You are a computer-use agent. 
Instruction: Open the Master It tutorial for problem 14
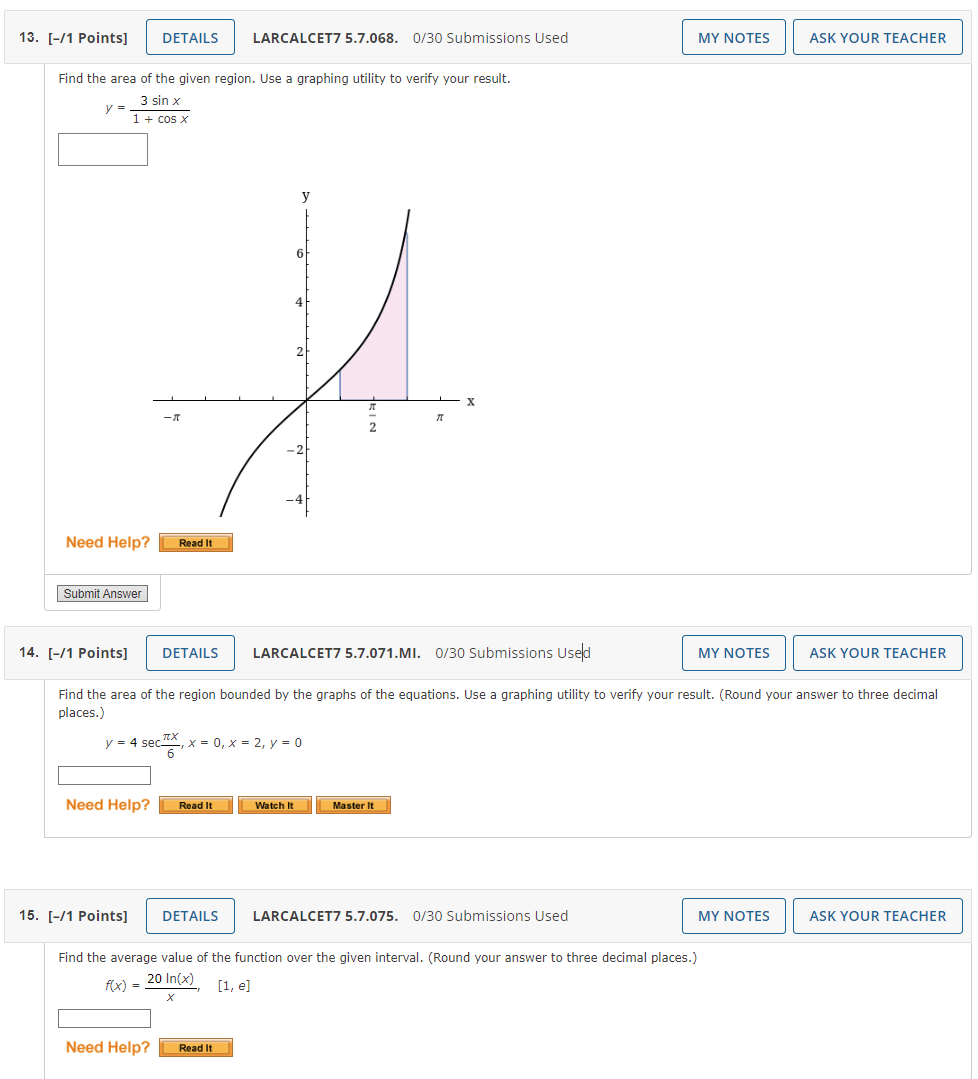353,805
